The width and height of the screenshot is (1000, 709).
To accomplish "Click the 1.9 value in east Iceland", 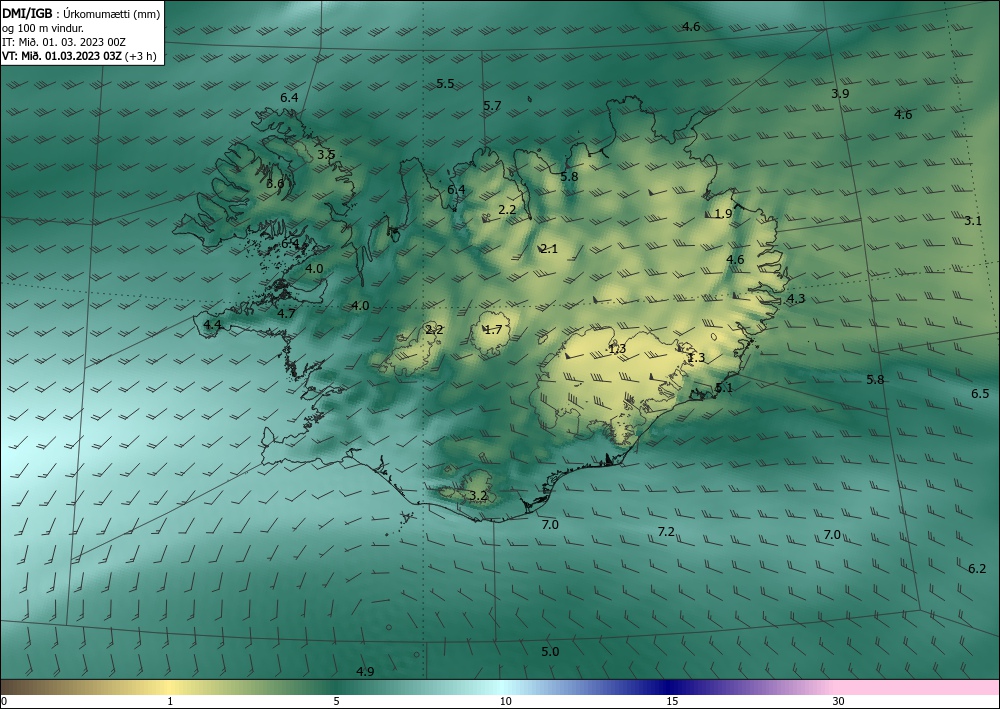I will (x=723, y=214).
